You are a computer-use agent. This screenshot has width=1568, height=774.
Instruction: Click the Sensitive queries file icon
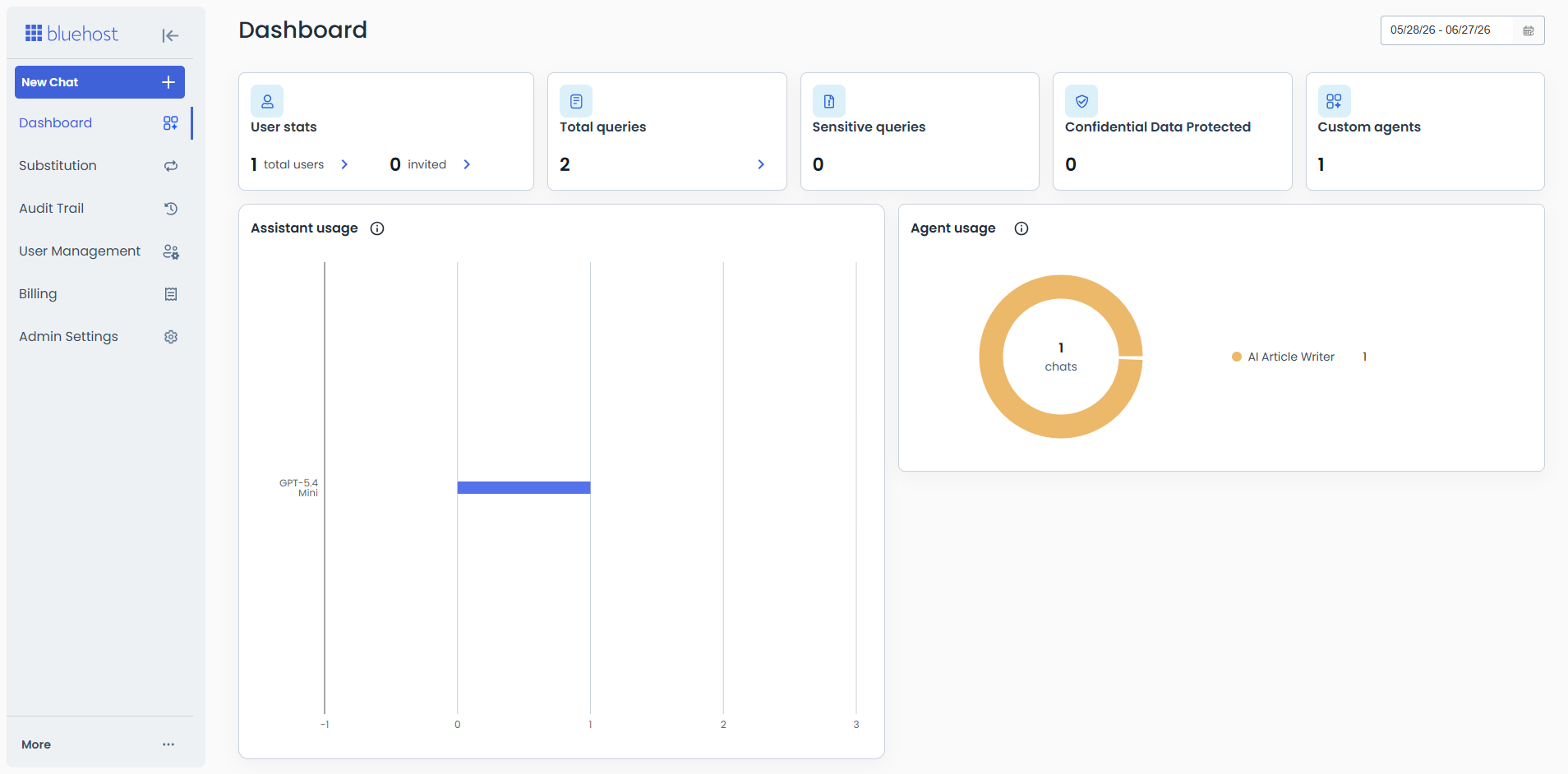829,101
